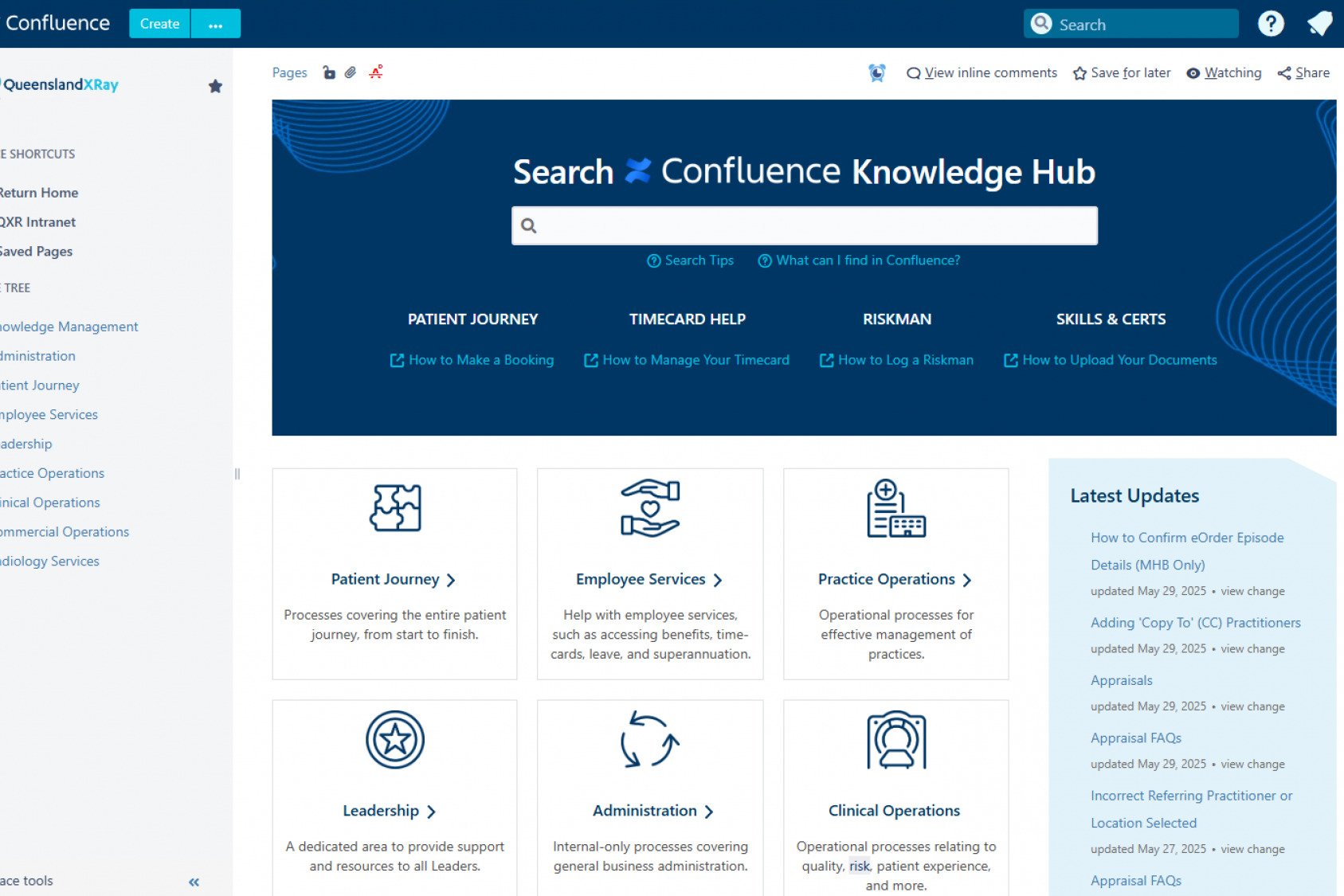Click the Confluence logo
The height and width of the screenshot is (896, 1344).
(x=56, y=23)
